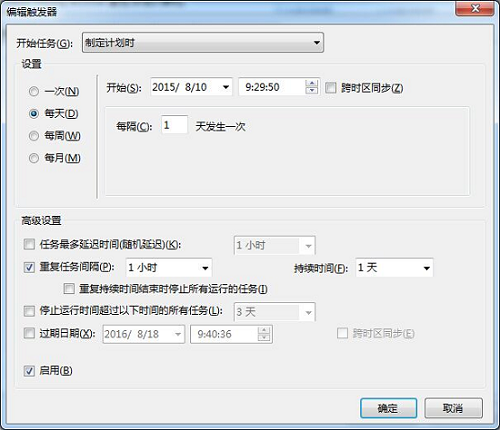Enable the 跨时区同步(Z) checkbox

tap(330, 88)
